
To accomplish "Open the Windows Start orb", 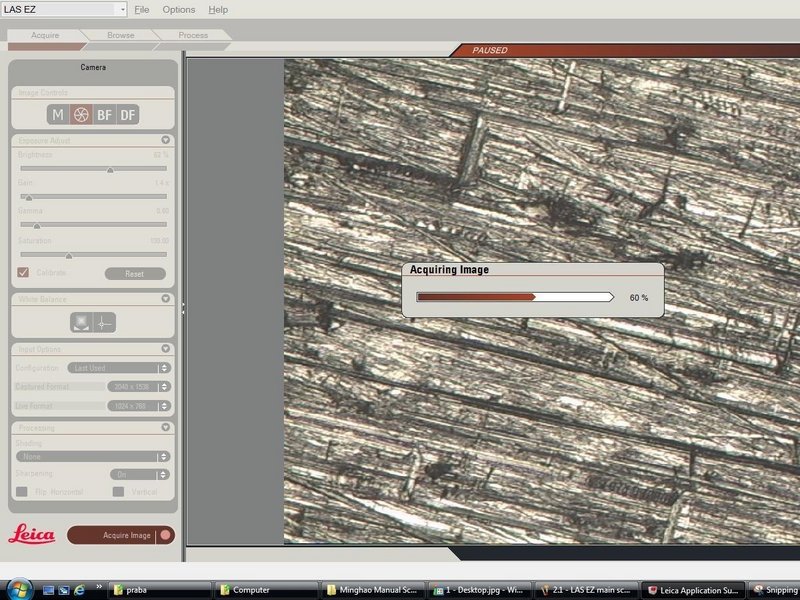I will (x=19, y=590).
